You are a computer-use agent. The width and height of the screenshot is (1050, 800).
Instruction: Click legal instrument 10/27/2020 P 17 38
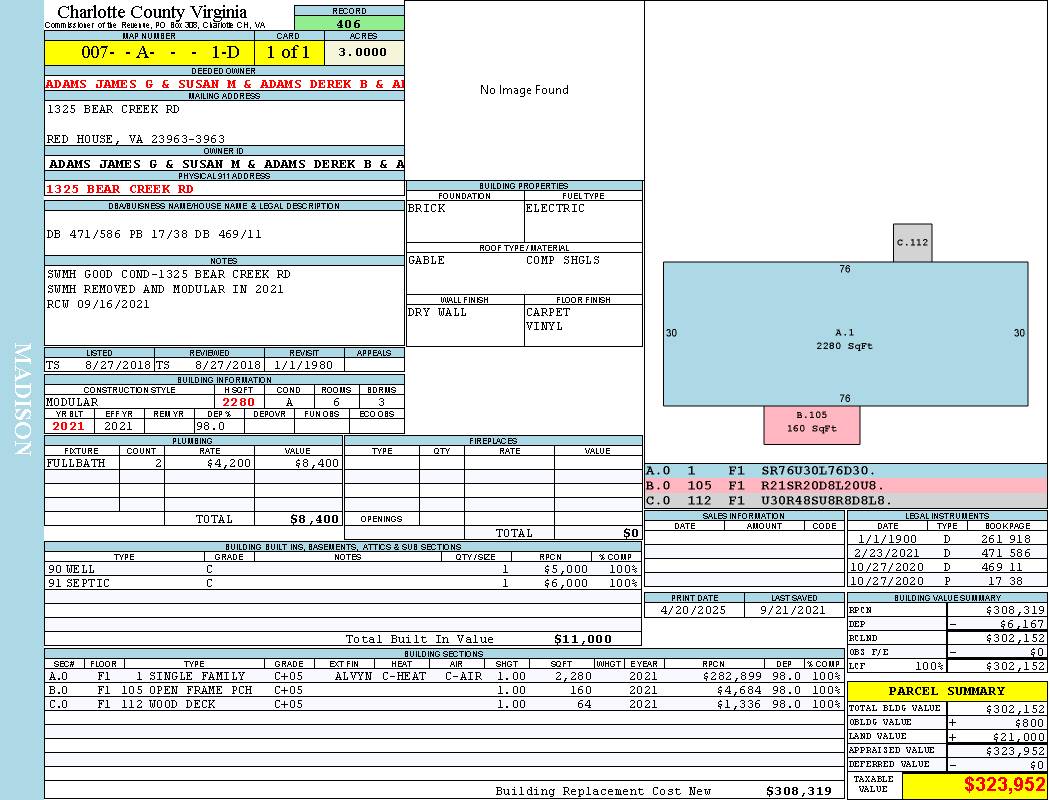pyautogui.click(x=947, y=581)
